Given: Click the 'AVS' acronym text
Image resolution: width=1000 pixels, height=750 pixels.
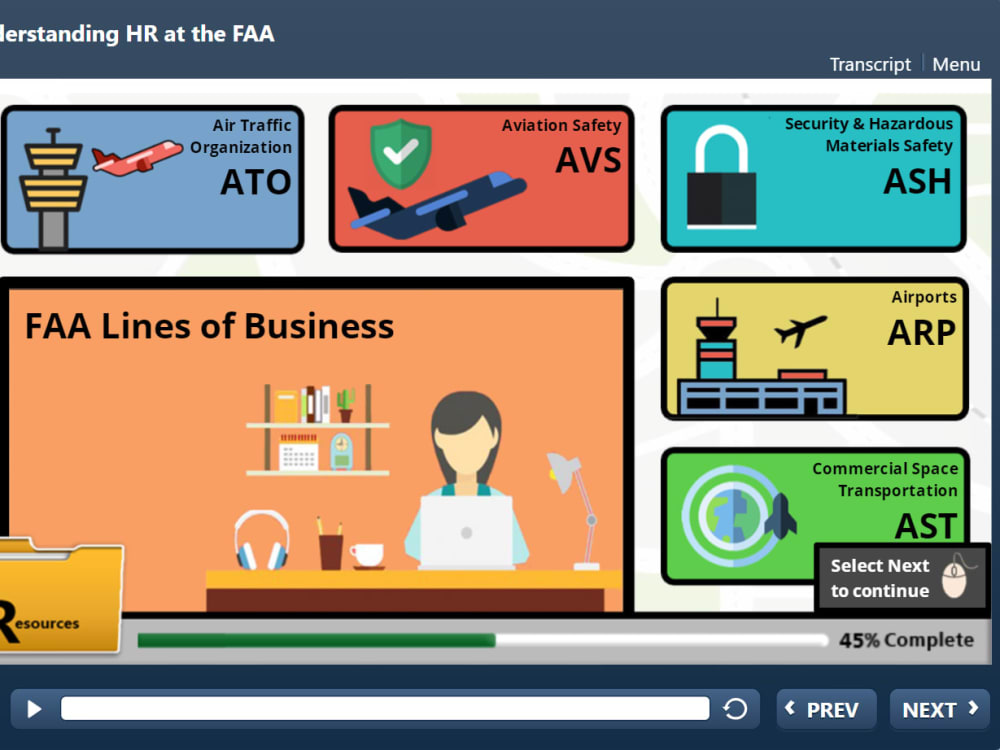Looking at the screenshot, I should point(588,160).
